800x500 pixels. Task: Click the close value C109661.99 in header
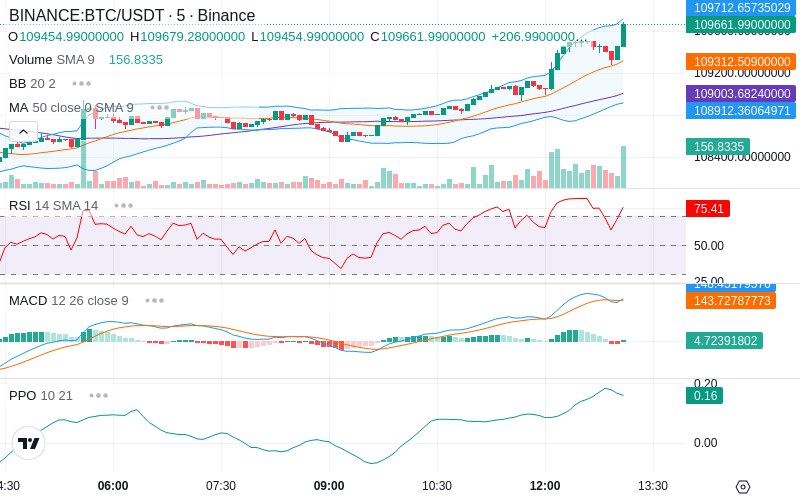(x=428, y=37)
